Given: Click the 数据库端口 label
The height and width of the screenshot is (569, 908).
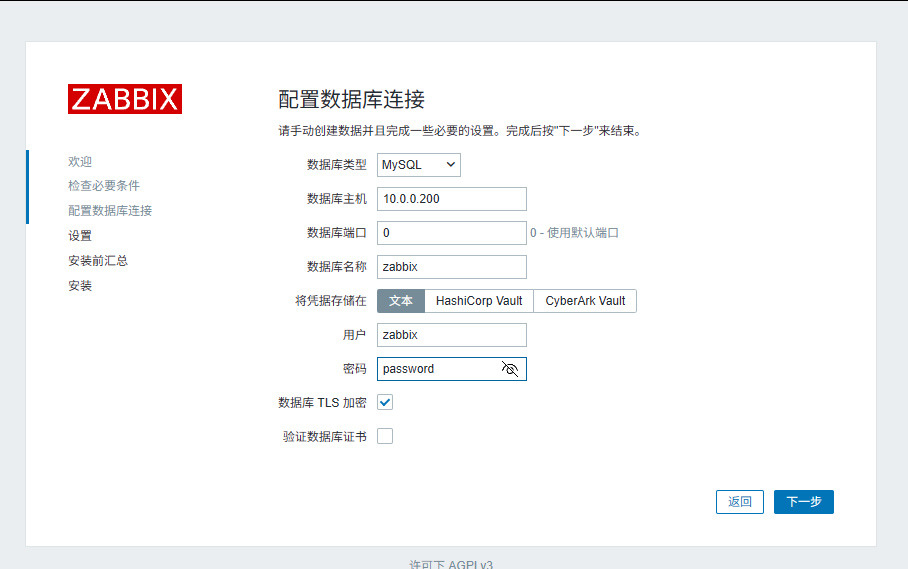Looking at the screenshot, I should [x=336, y=233].
